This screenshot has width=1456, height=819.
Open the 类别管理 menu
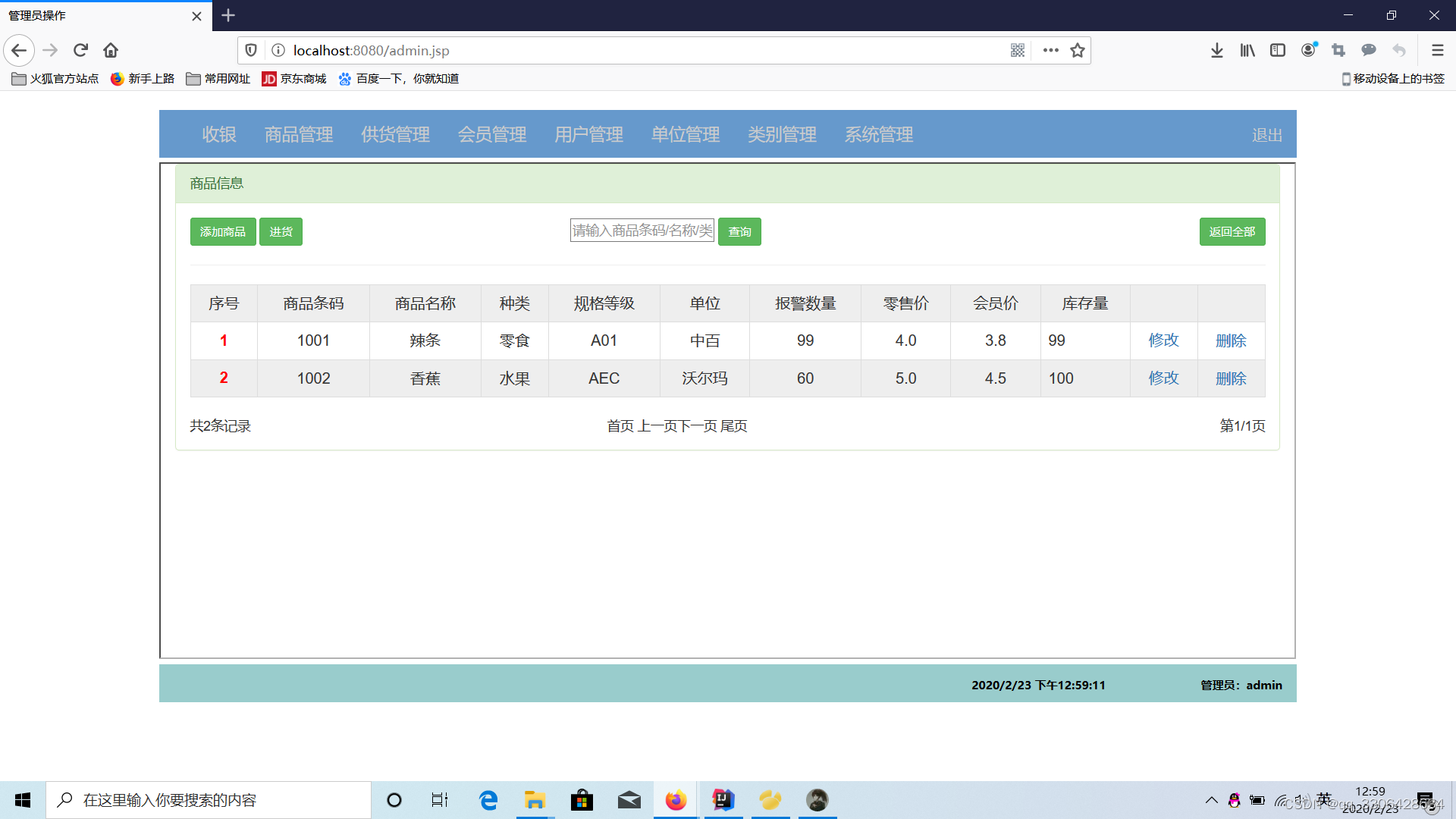782,134
